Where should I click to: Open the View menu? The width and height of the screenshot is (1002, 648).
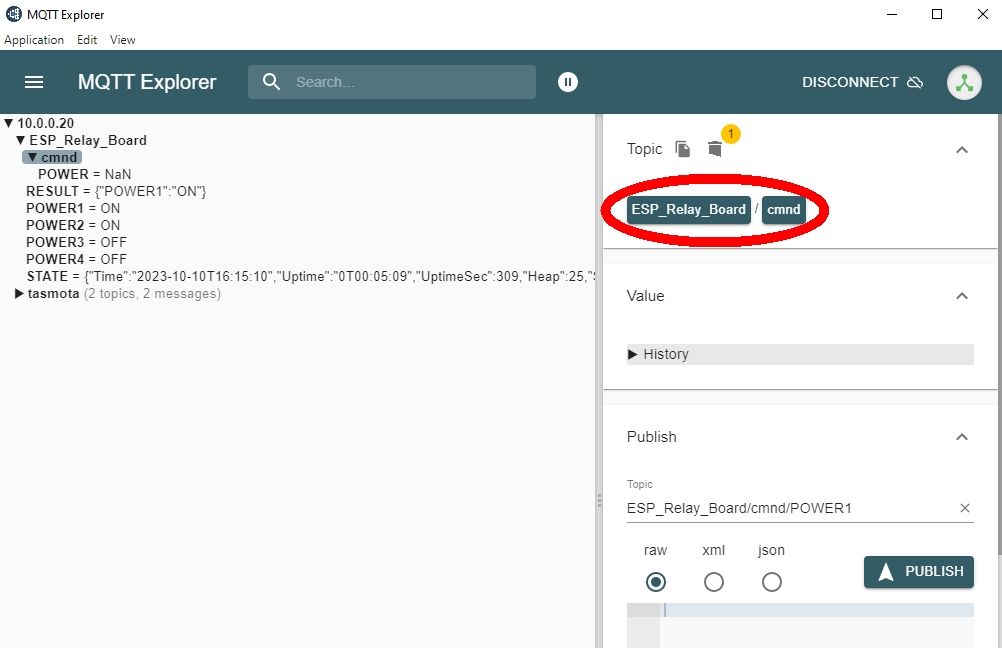(123, 40)
